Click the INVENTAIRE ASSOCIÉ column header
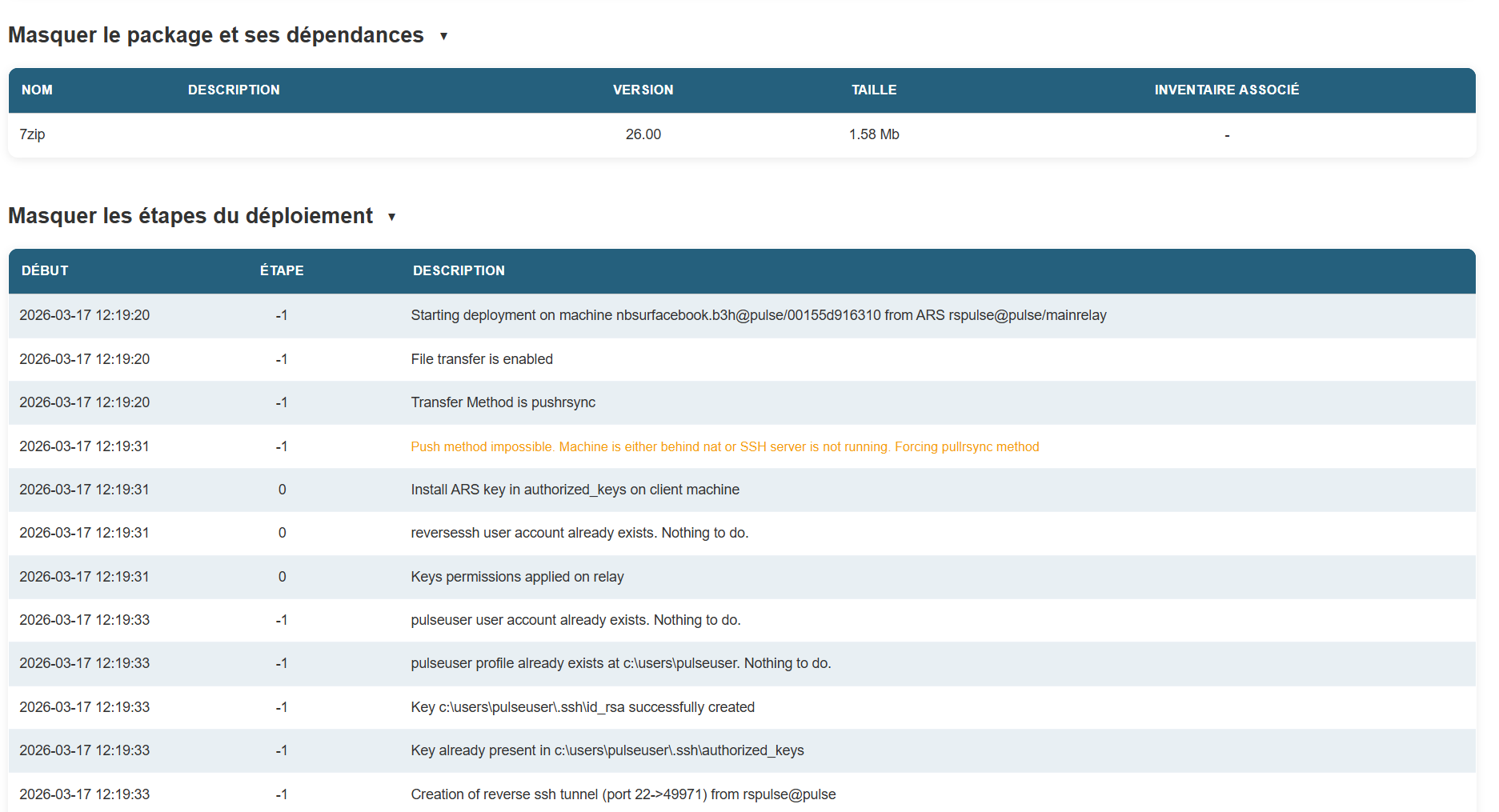This screenshot has width=1499, height=812. (1226, 90)
